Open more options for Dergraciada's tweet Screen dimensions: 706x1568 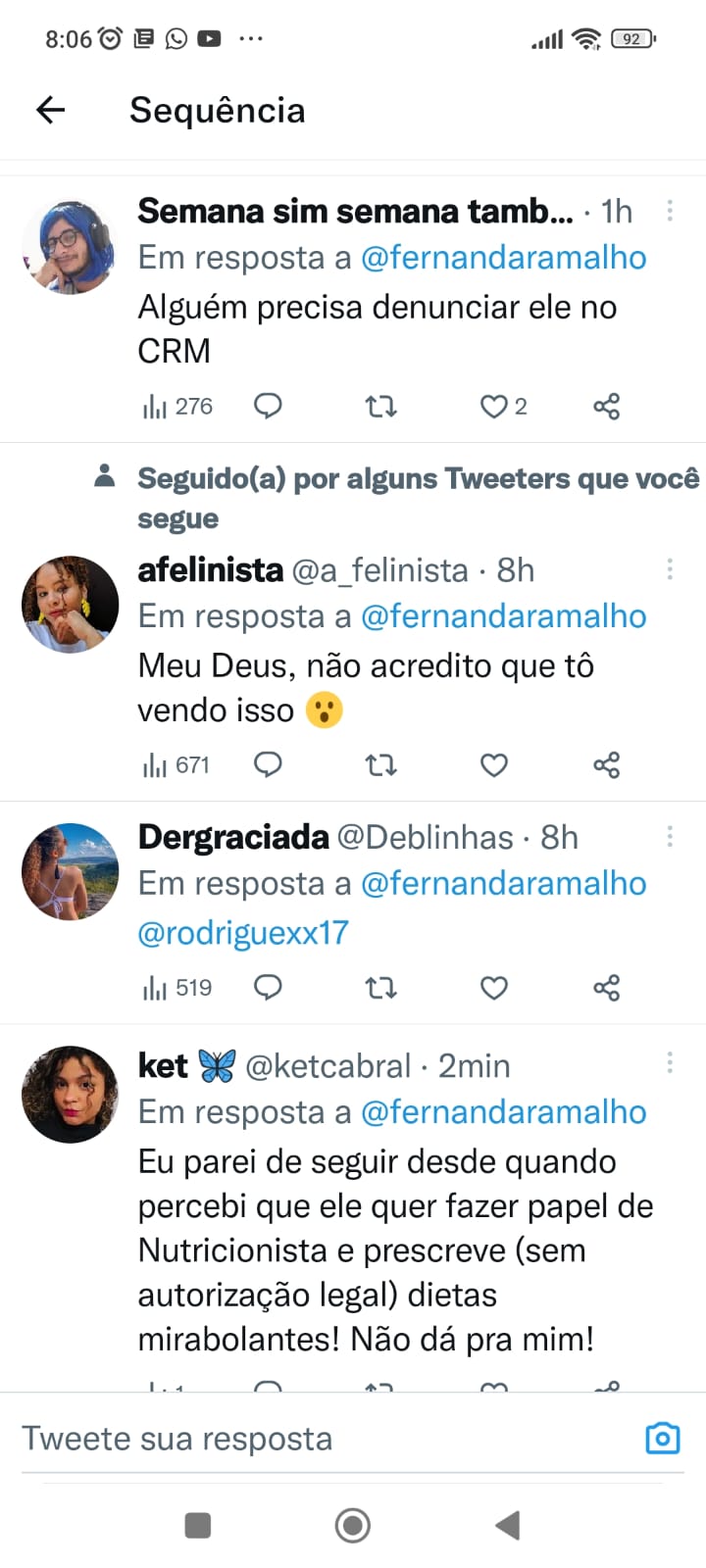click(x=670, y=836)
